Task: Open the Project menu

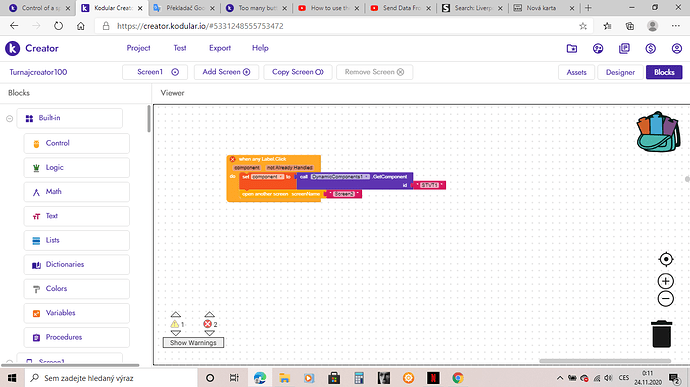Action: (138, 48)
